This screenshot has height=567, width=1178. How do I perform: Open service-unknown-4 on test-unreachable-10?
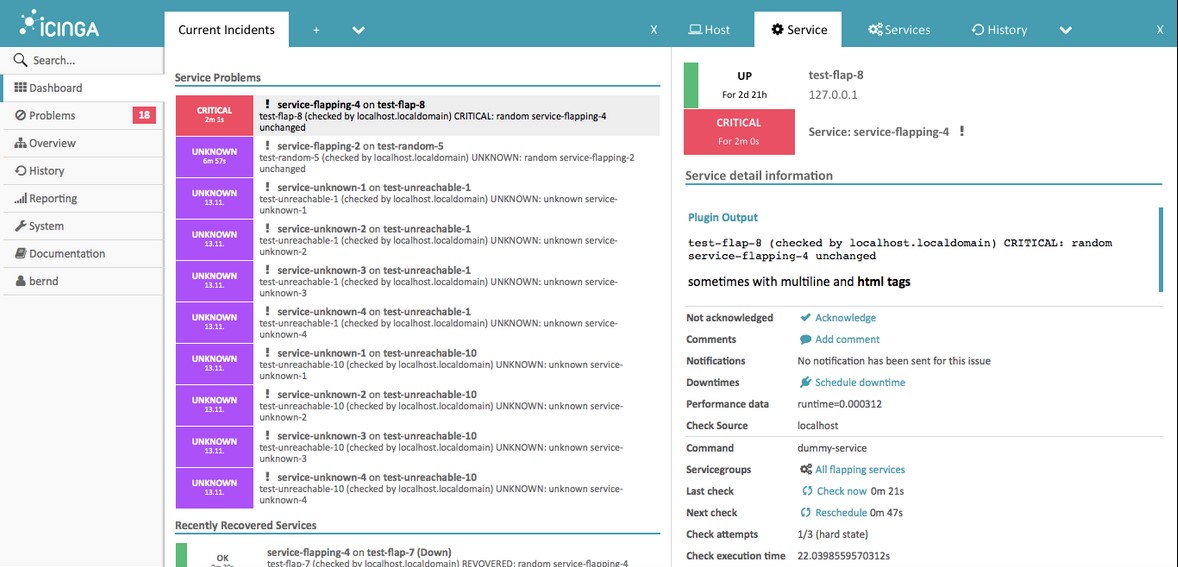[x=377, y=477]
